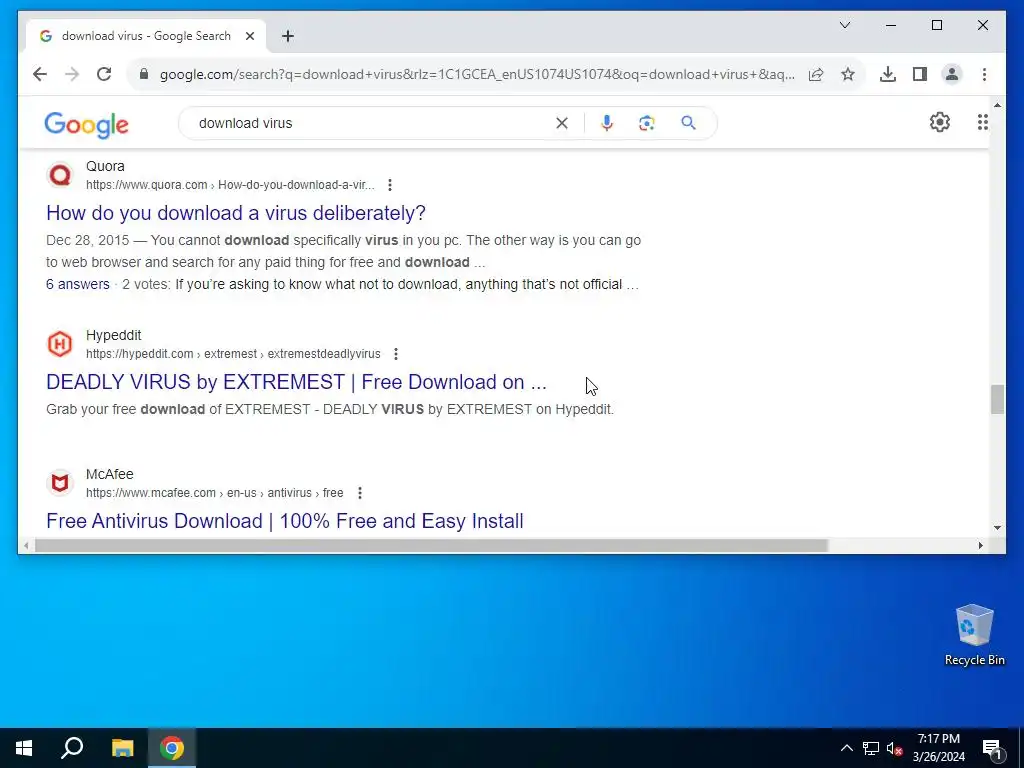Click the muted volume tray icon
The width and height of the screenshot is (1024, 768).
click(894, 748)
